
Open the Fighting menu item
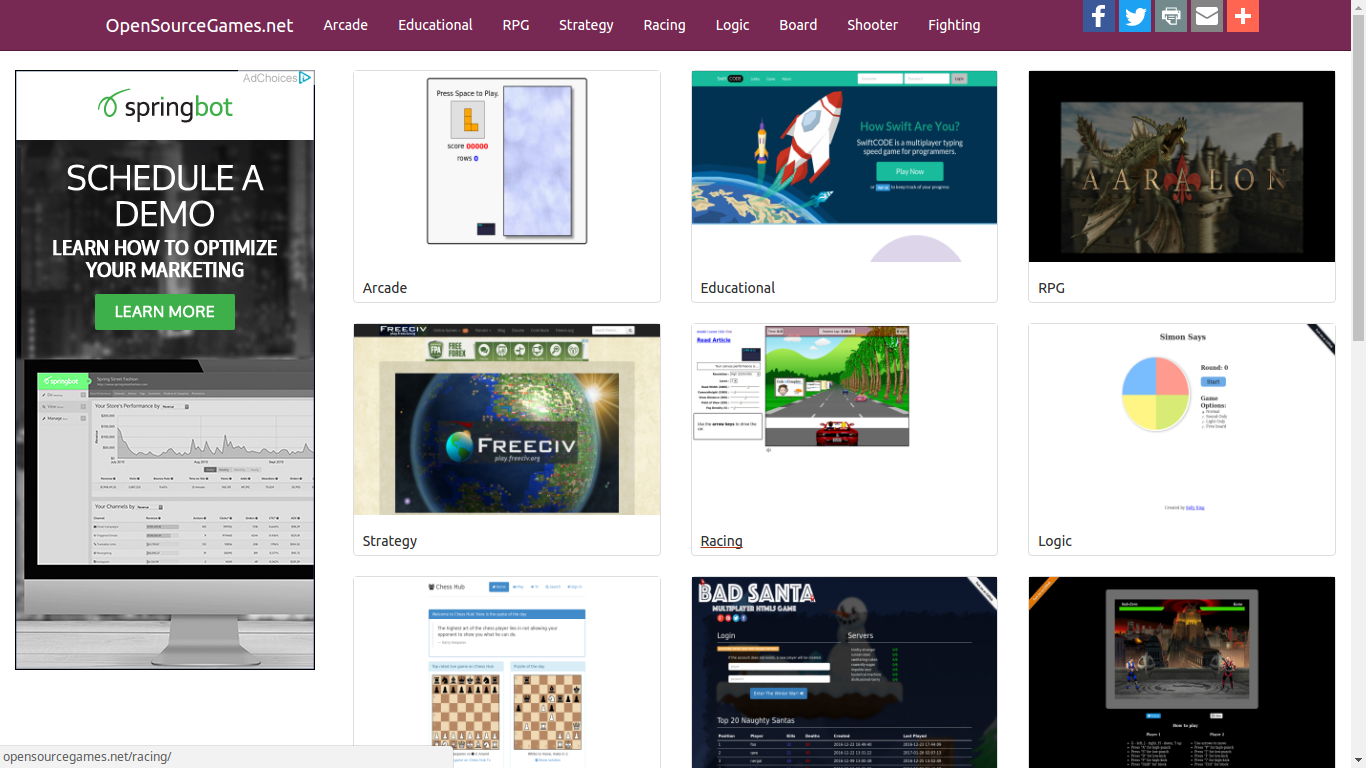pyautogui.click(x=954, y=25)
